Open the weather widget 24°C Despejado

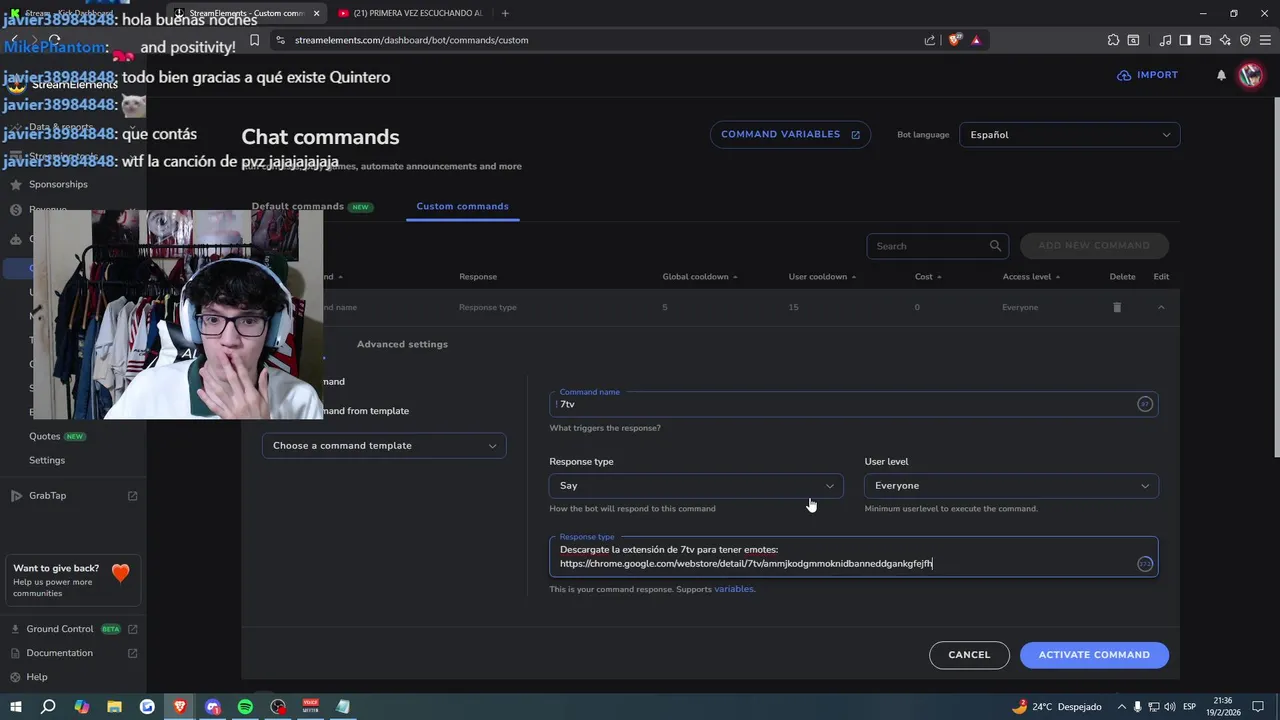1056,707
